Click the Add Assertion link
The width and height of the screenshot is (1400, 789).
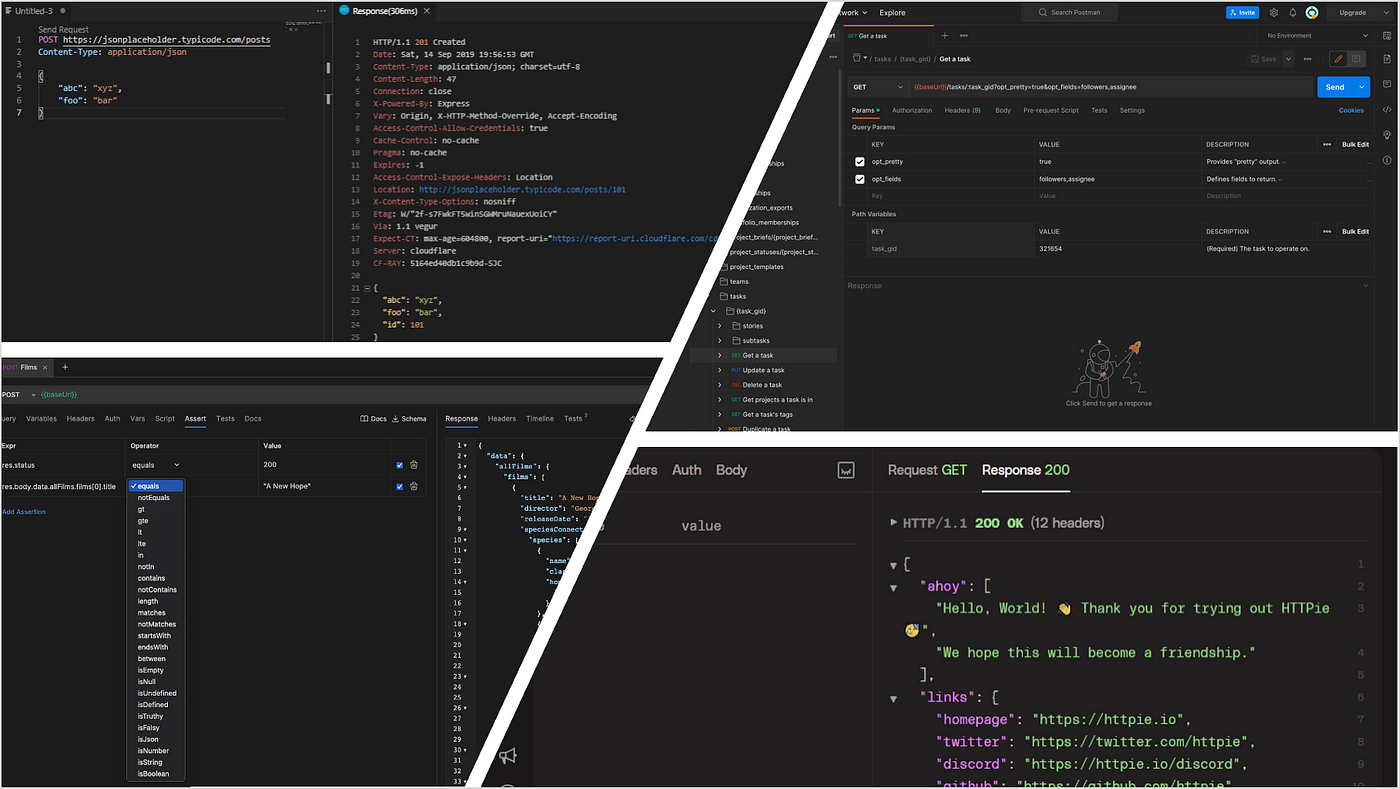[23, 512]
